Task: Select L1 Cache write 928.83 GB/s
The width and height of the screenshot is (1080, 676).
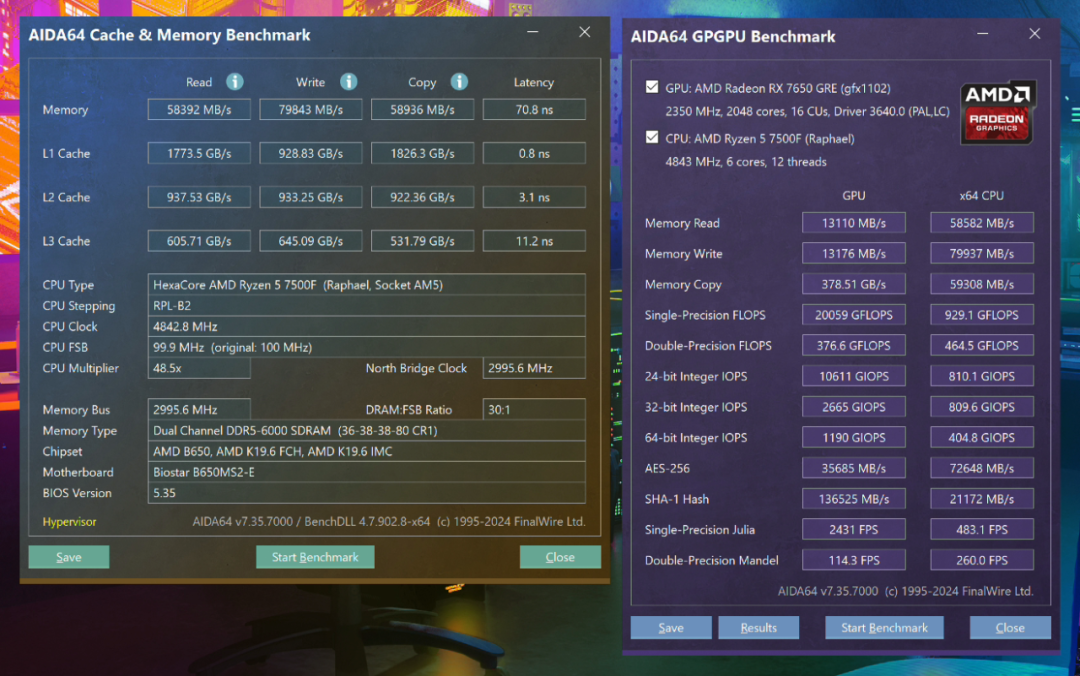Action: click(x=311, y=154)
